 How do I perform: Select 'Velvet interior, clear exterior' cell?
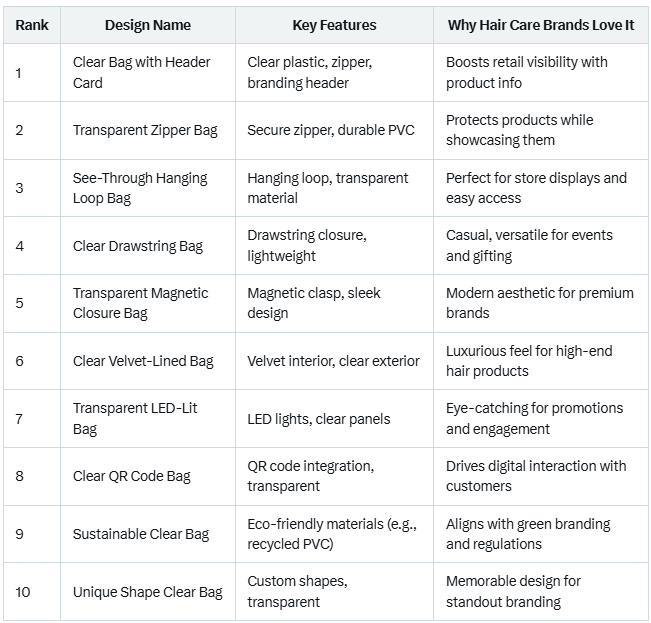pyautogui.click(x=333, y=361)
